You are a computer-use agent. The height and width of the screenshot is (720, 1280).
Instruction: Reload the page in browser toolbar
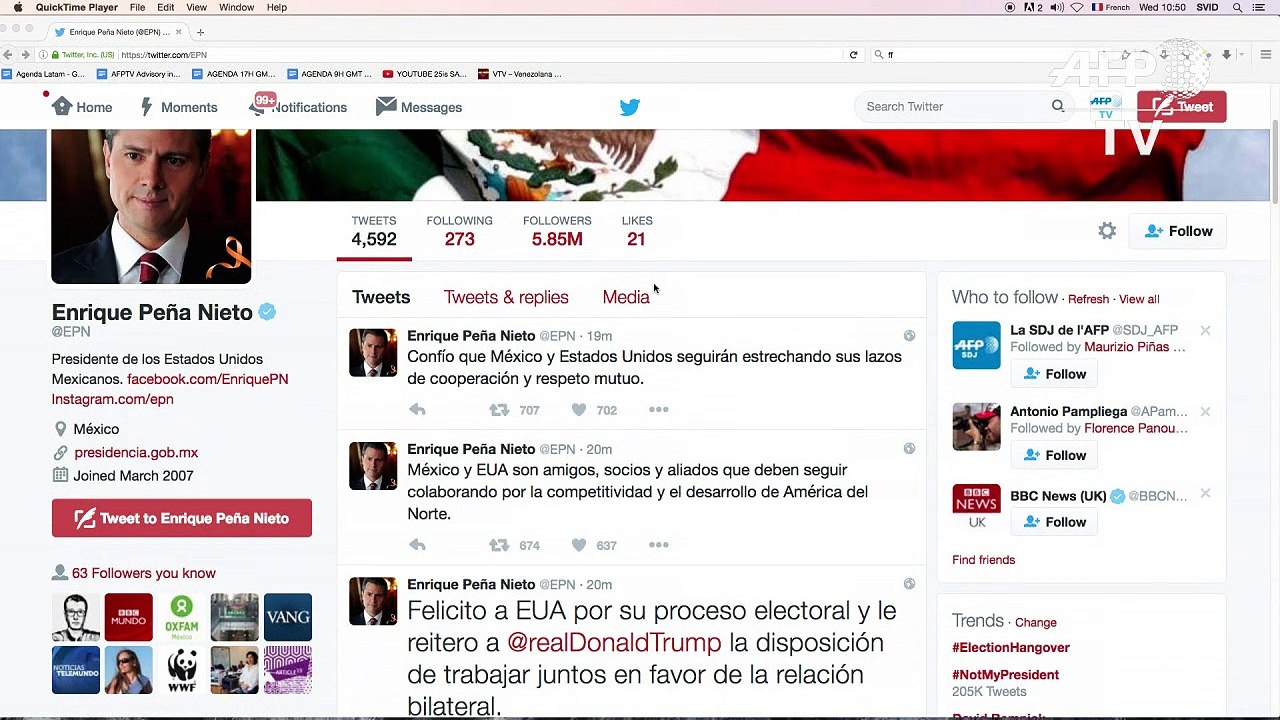(853, 55)
